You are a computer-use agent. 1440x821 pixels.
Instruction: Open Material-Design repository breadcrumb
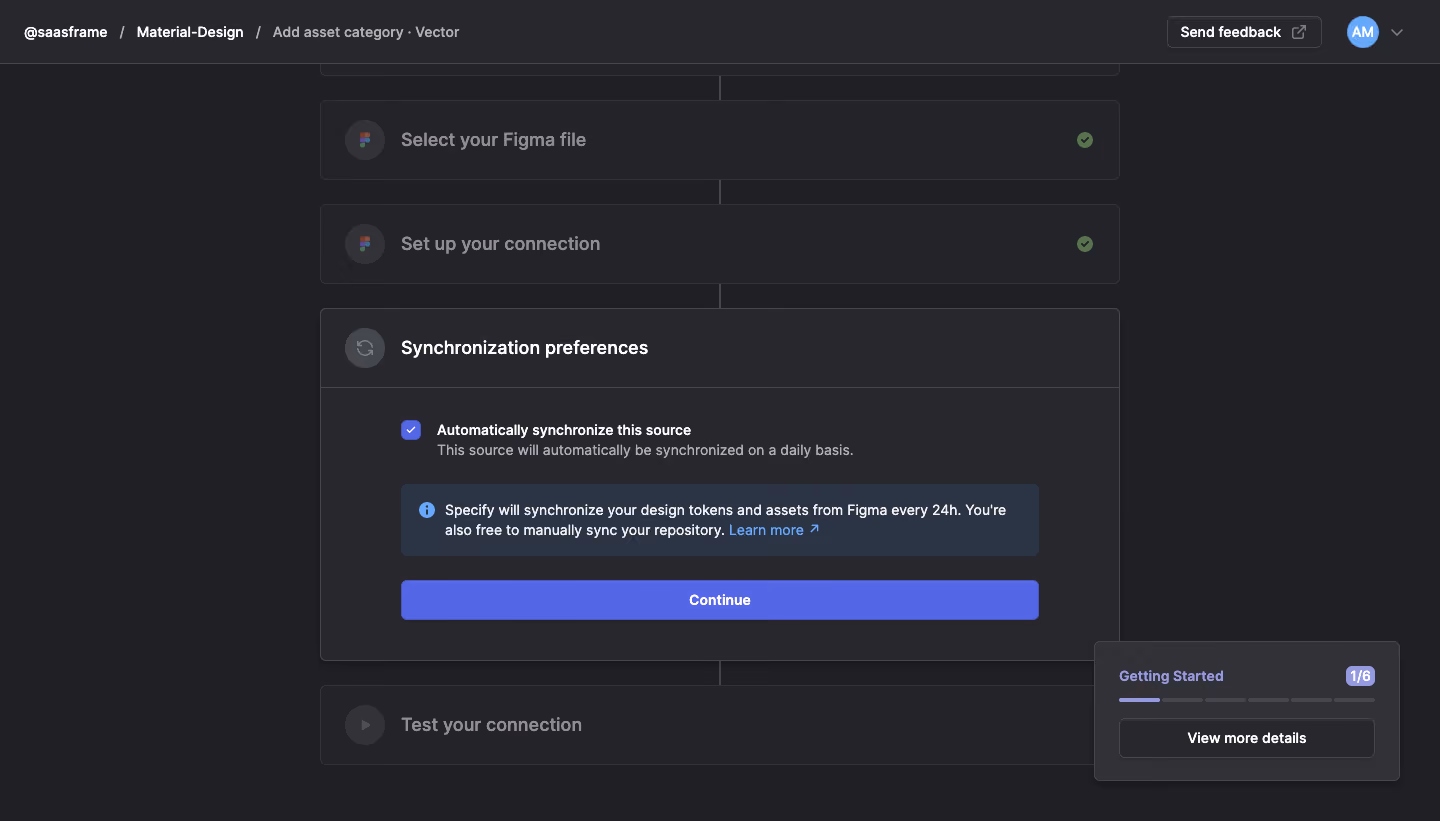click(x=190, y=32)
